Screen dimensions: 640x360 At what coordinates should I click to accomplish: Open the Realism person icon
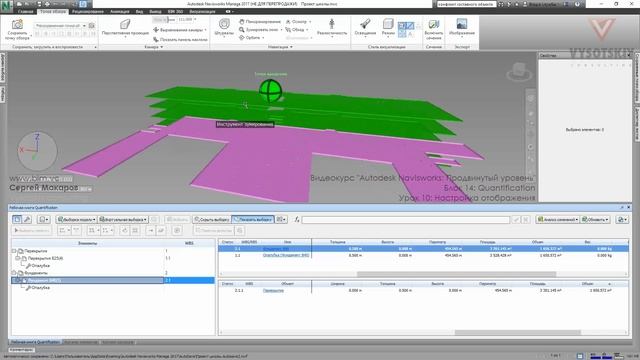[332, 24]
